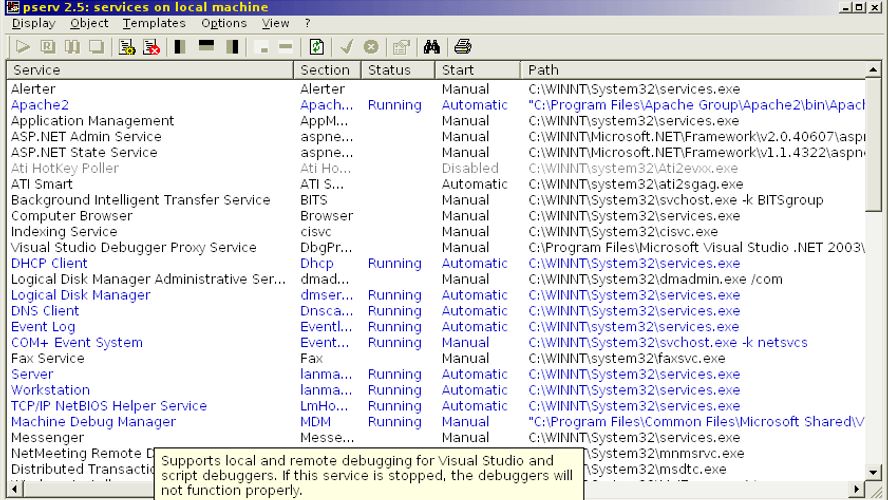This screenshot has width=888, height=500.
Task: Select the Application Management service
Action: pos(436,121)
